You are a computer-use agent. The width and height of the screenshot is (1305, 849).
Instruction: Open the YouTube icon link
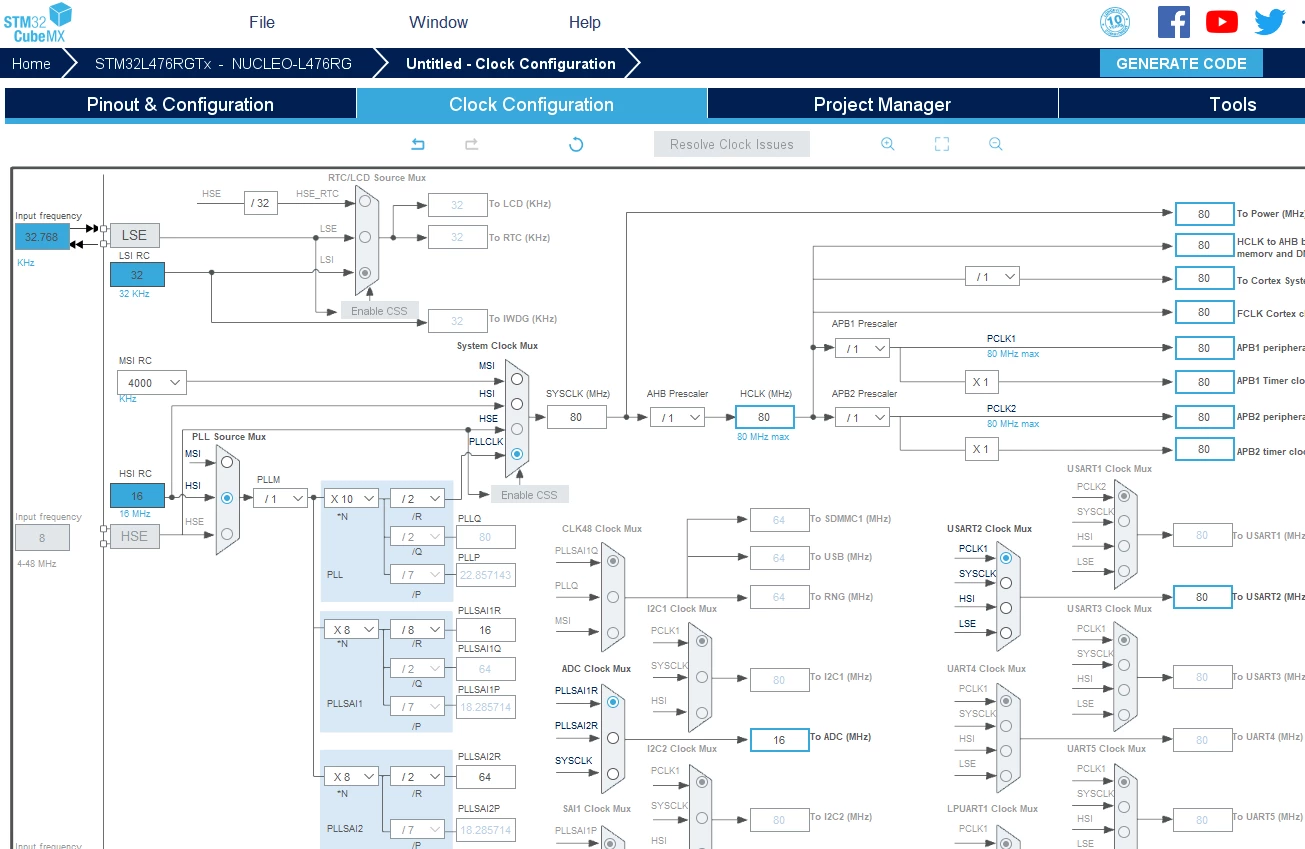pos(1222,22)
